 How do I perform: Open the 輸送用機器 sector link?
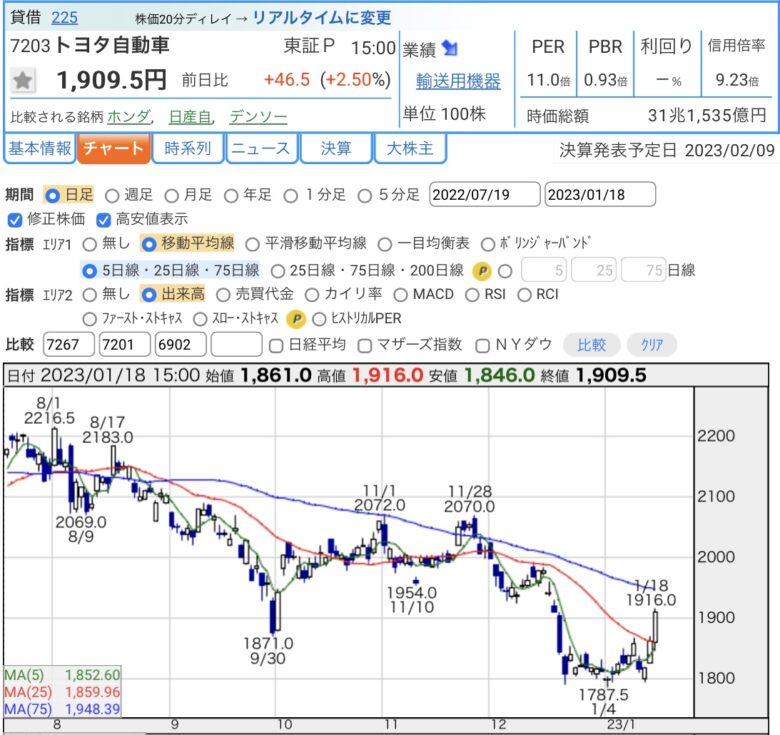(x=458, y=81)
